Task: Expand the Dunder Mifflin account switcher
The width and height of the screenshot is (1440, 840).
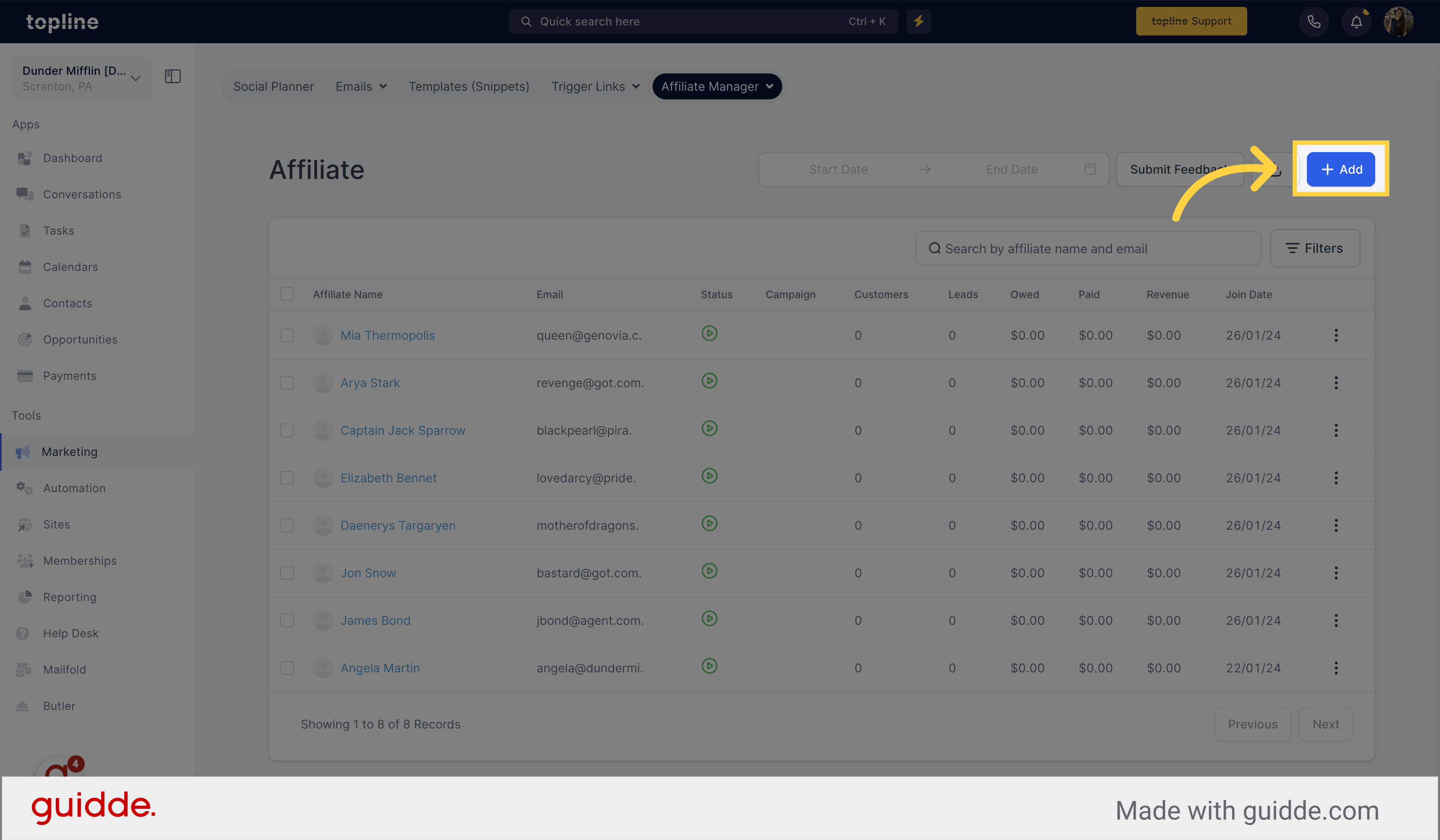Action: coord(82,78)
